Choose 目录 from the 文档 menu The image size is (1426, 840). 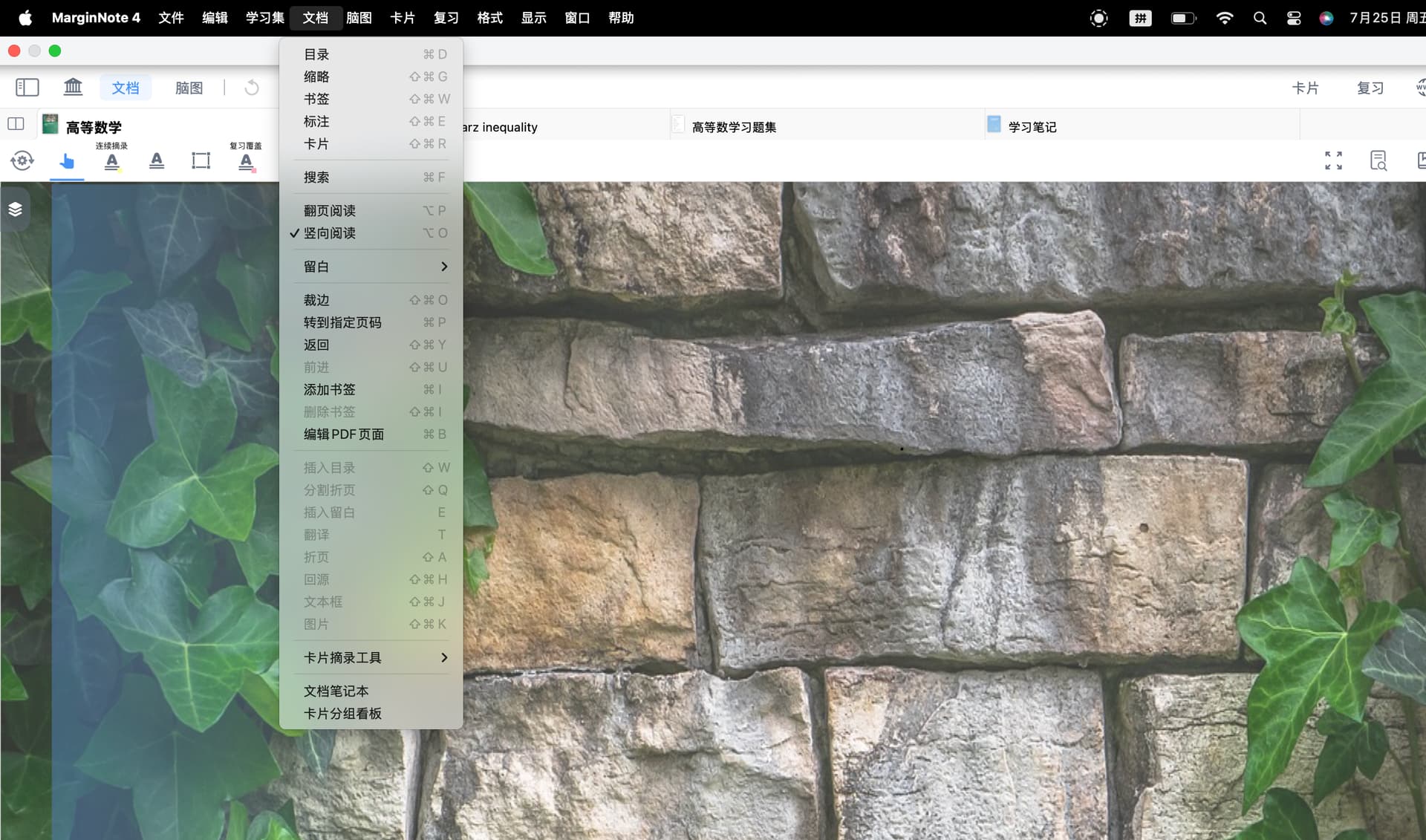[371, 54]
